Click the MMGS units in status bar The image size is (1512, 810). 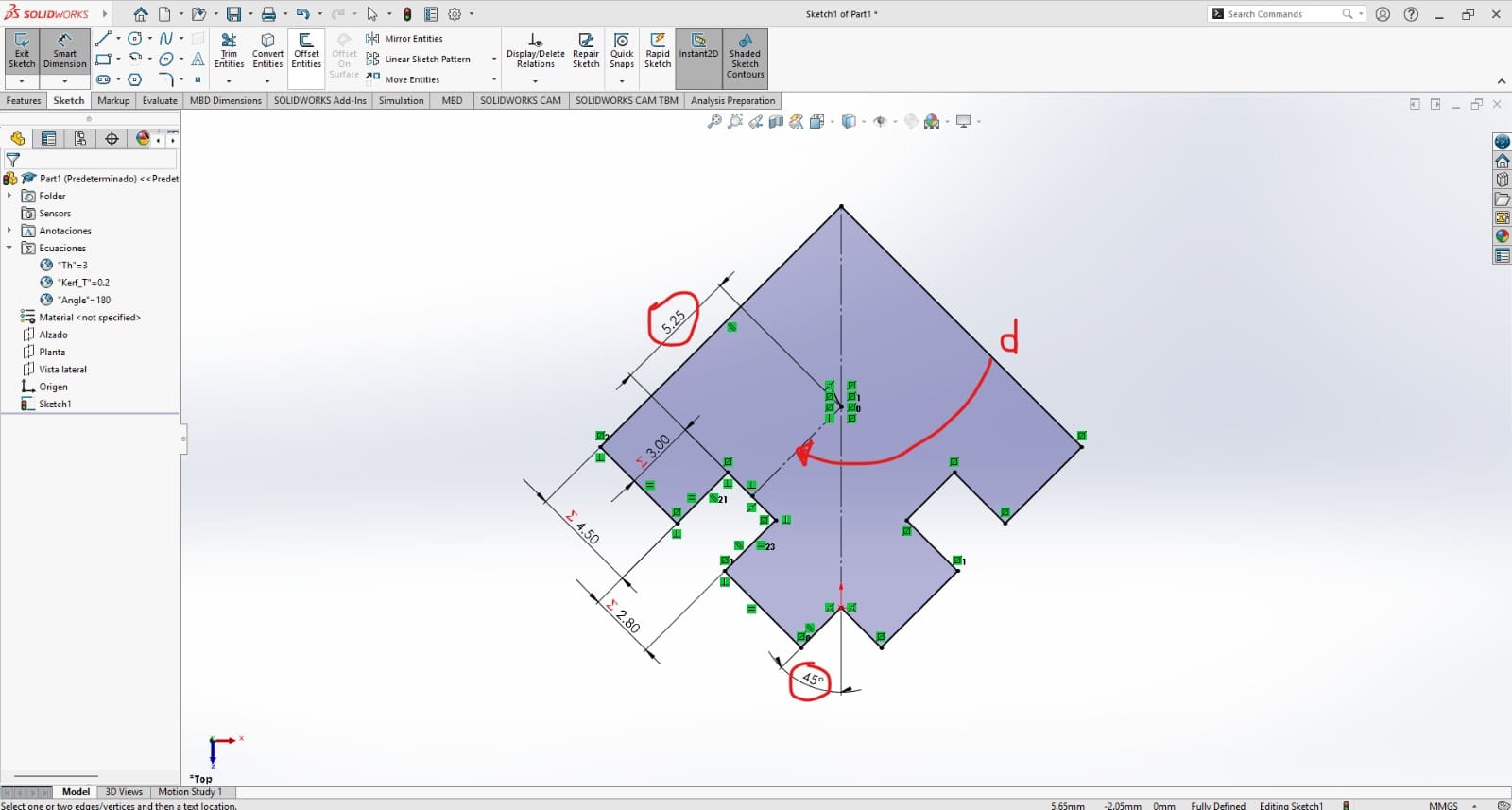click(1443, 805)
